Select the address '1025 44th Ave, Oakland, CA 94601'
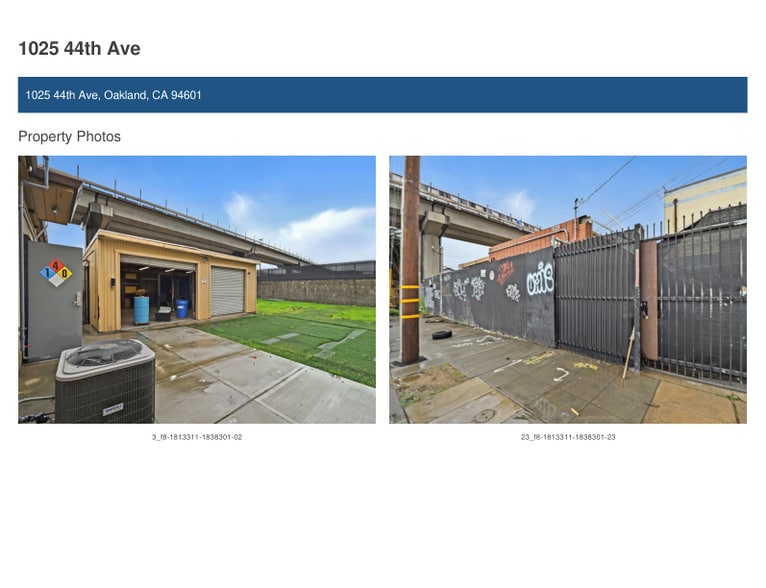Screen dimensions: 766x588 point(113,95)
